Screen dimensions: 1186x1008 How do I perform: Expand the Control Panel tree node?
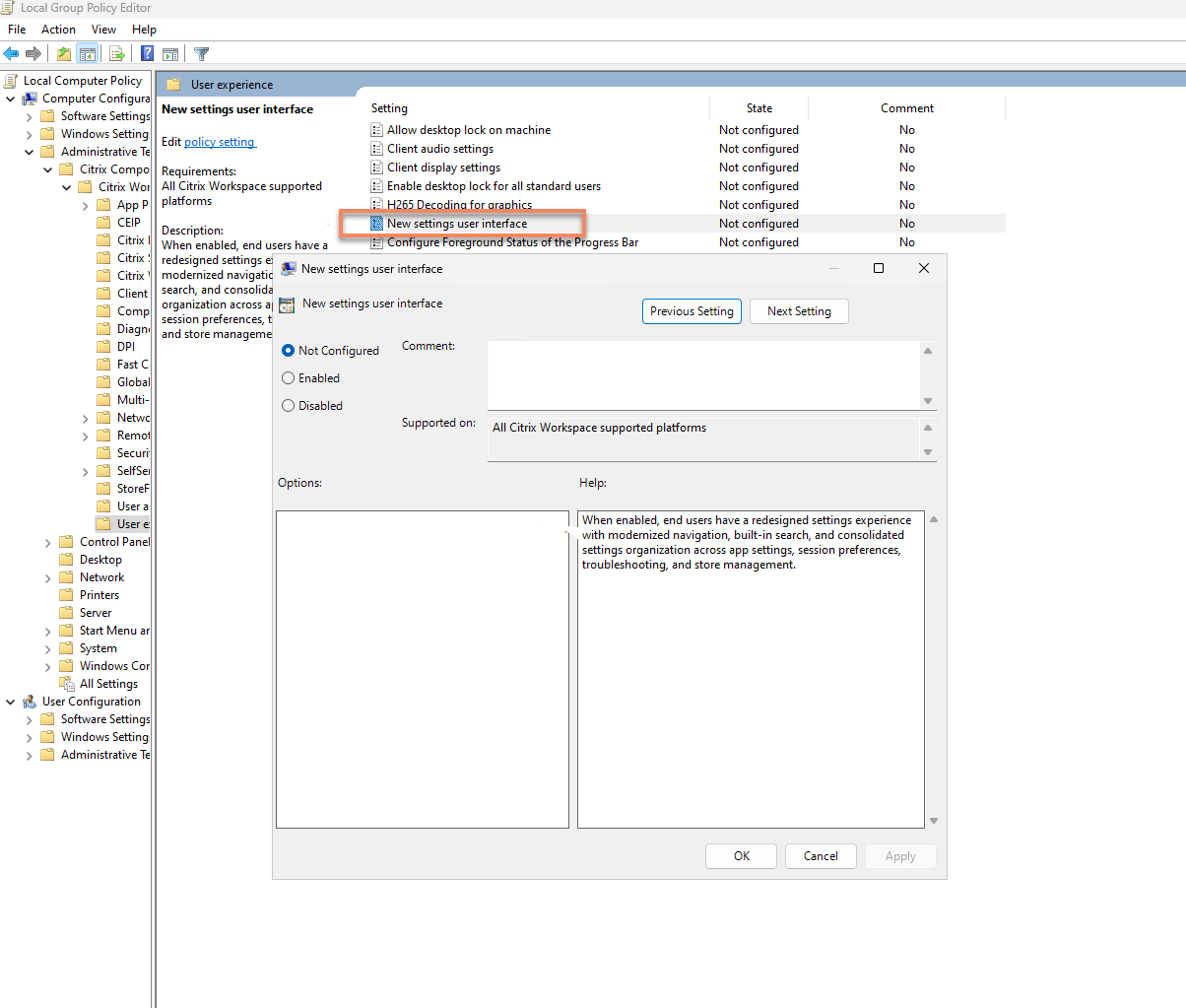[x=48, y=542]
